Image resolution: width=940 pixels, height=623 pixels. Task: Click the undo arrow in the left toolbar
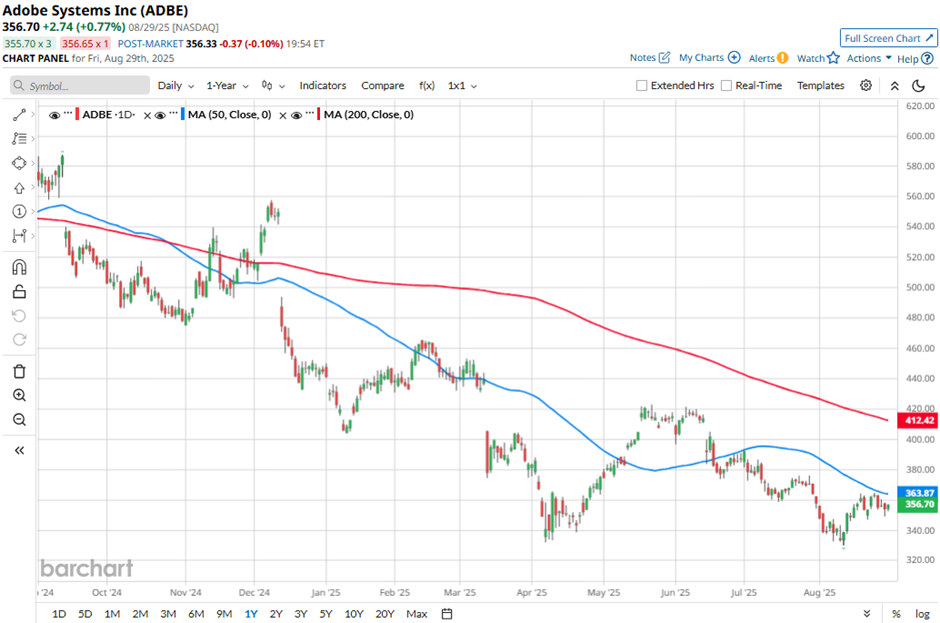pyautogui.click(x=19, y=316)
